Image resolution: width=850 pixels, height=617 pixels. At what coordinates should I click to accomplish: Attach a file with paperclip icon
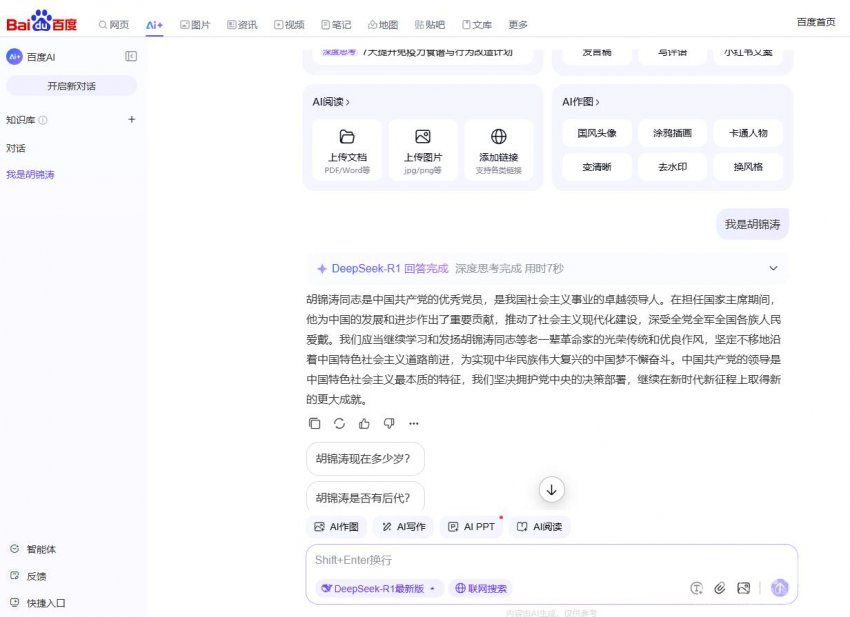(720, 588)
